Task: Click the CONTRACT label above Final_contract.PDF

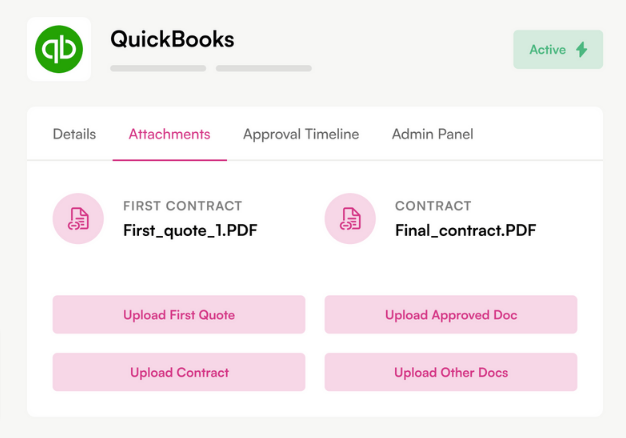Action: click(433, 206)
